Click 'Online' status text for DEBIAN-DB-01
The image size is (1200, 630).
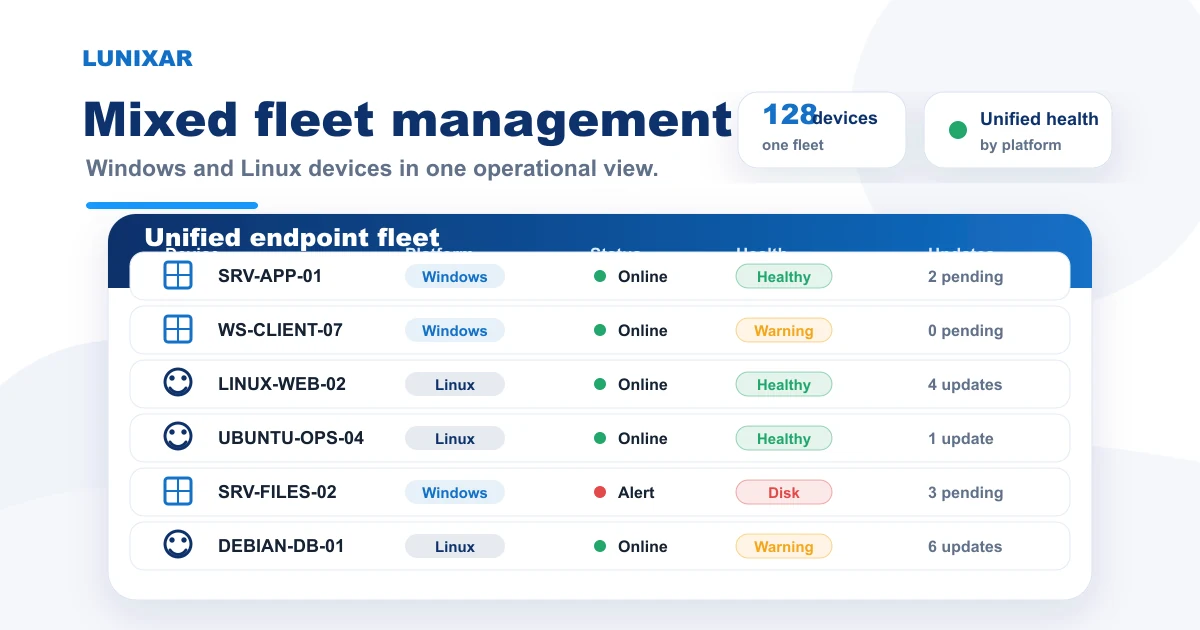click(643, 546)
